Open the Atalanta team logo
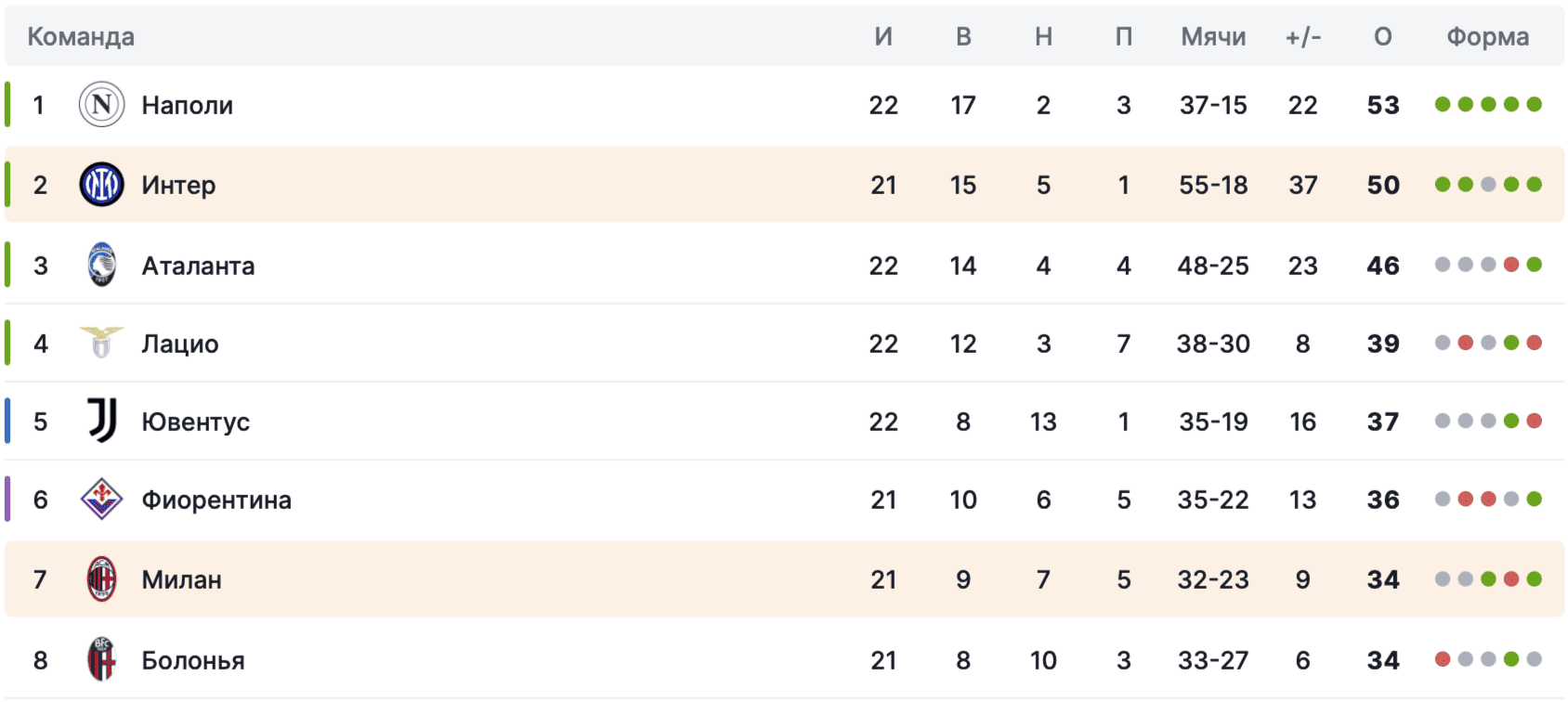Image resolution: width=1568 pixels, height=702 pixels. coord(102,265)
